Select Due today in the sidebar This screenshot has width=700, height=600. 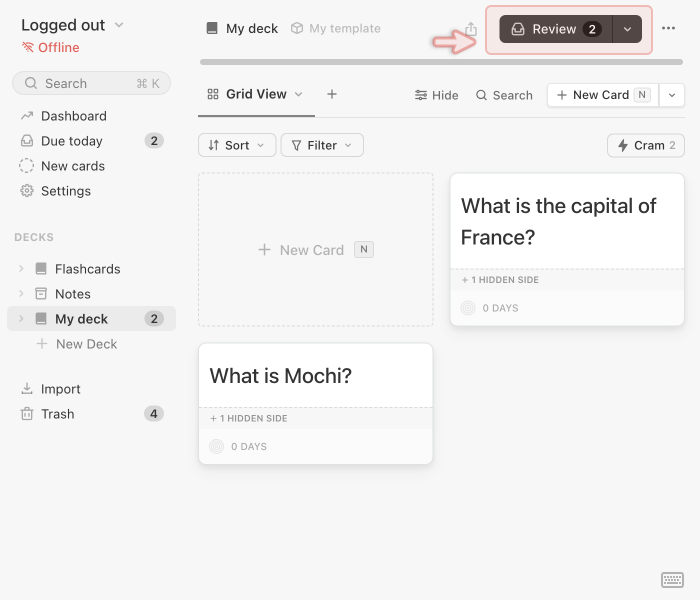point(71,141)
